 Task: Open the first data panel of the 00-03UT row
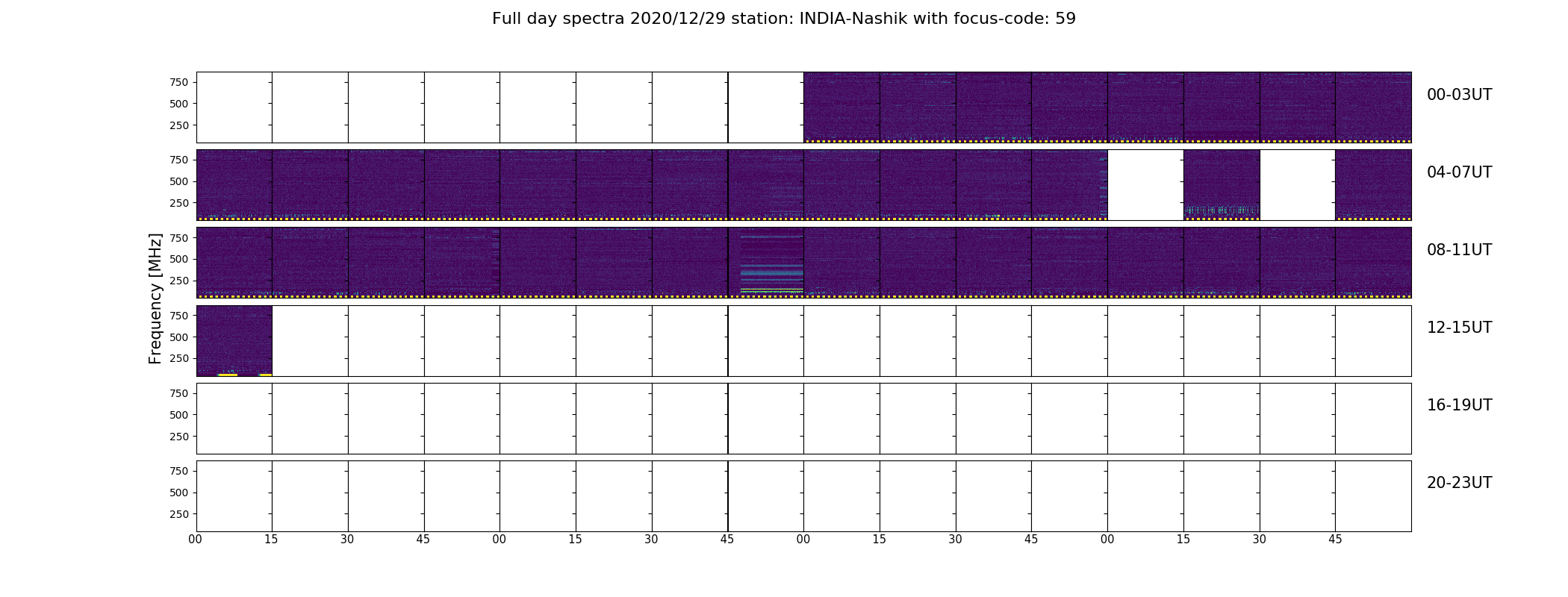(x=841, y=107)
